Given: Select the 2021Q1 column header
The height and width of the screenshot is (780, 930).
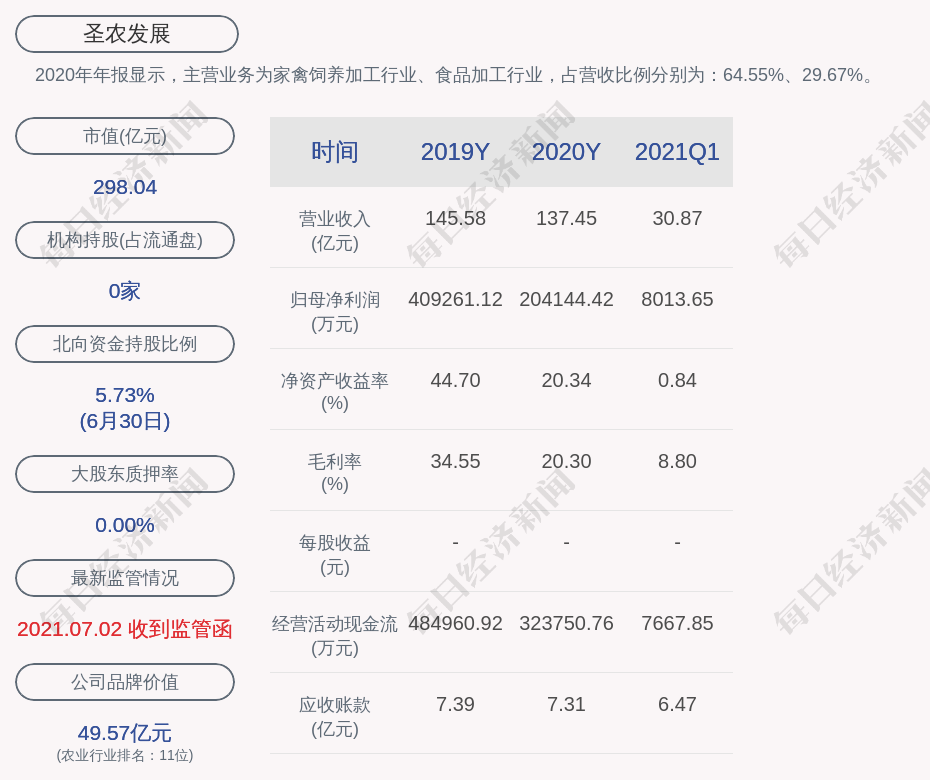Looking at the screenshot, I should click(677, 152).
